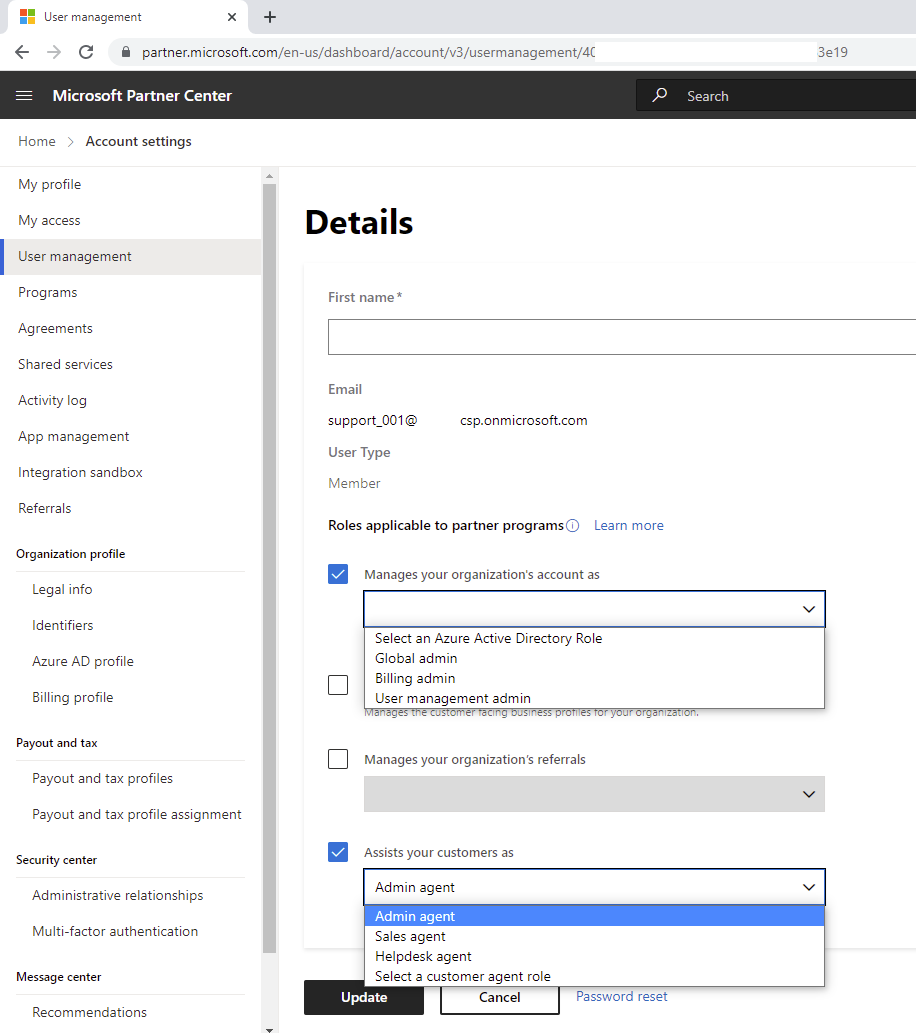
Task: Open the hamburger navigation menu
Action: coord(24,96)
